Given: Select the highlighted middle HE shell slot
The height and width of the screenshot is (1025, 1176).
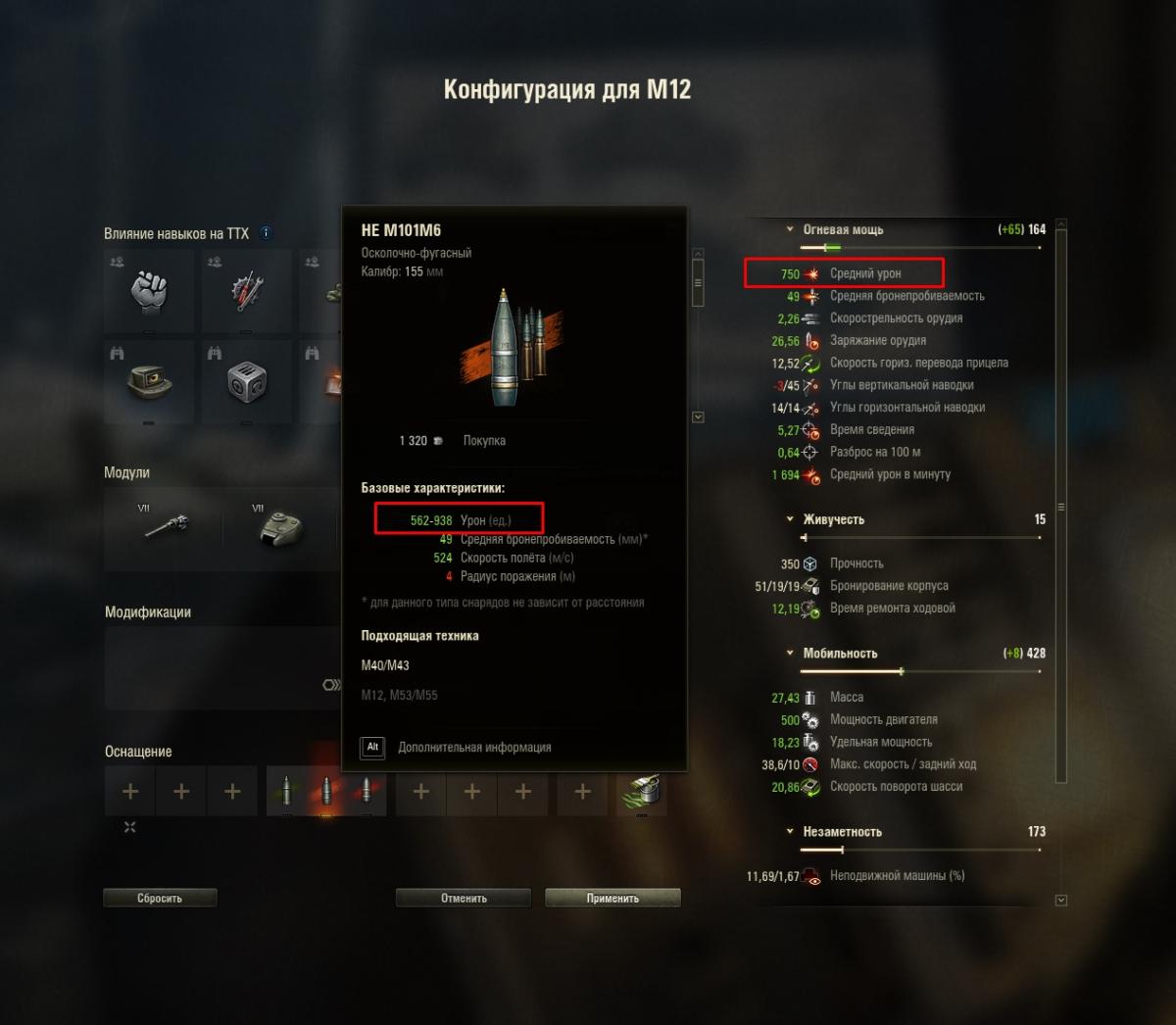Looking at the screenshot, I should [327, 791].
